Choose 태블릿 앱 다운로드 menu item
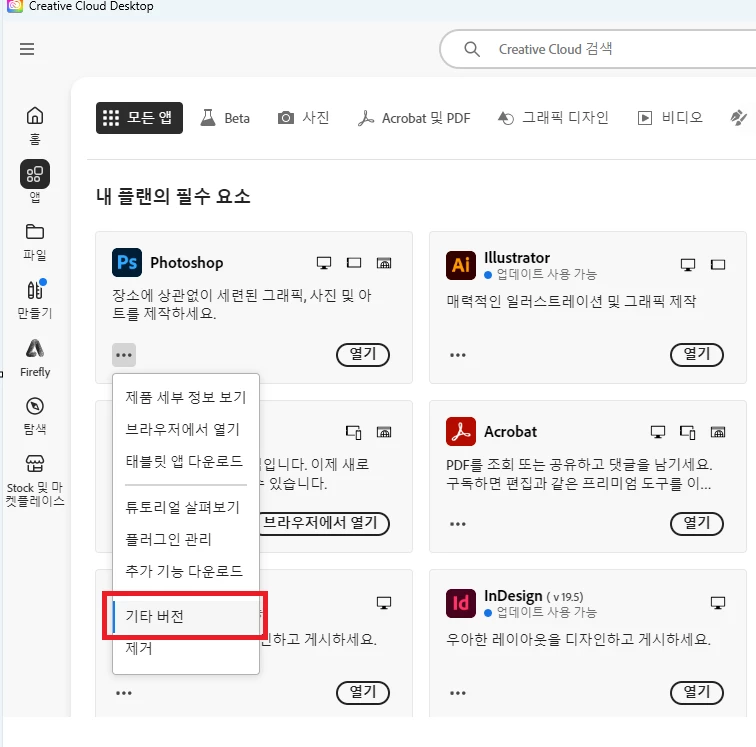The height and width of the screenshot is (747, 756). (x=186, y=461)
